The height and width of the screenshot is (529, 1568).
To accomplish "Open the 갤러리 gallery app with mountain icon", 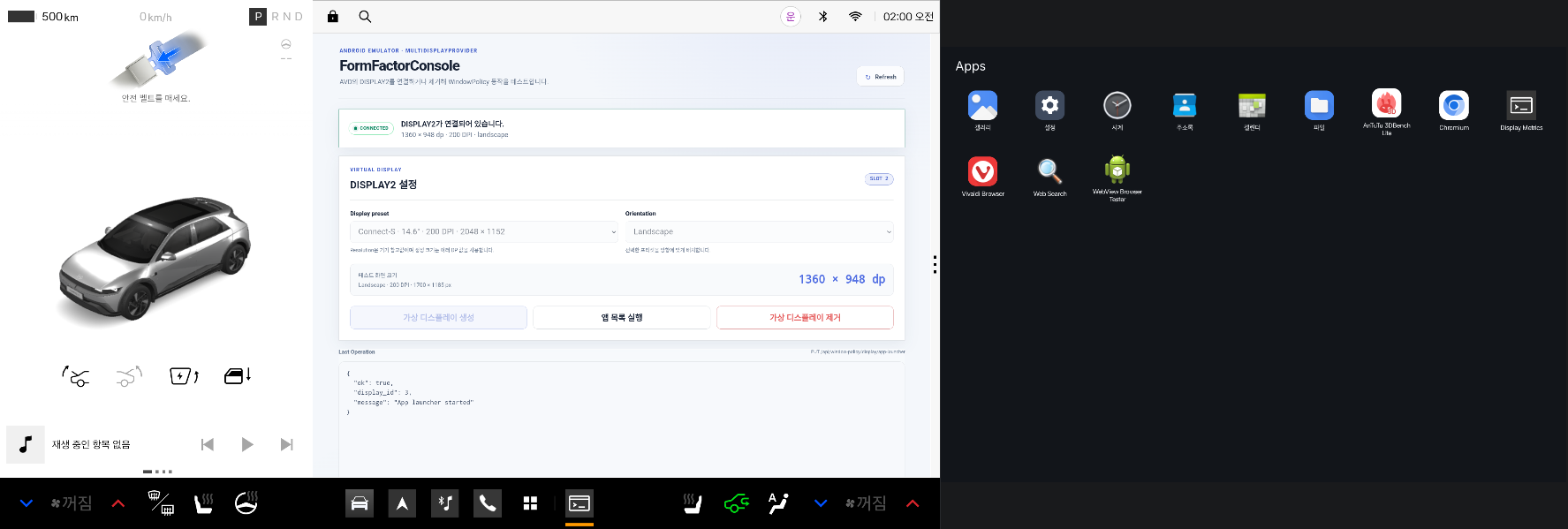I will (x=982, y=106).
